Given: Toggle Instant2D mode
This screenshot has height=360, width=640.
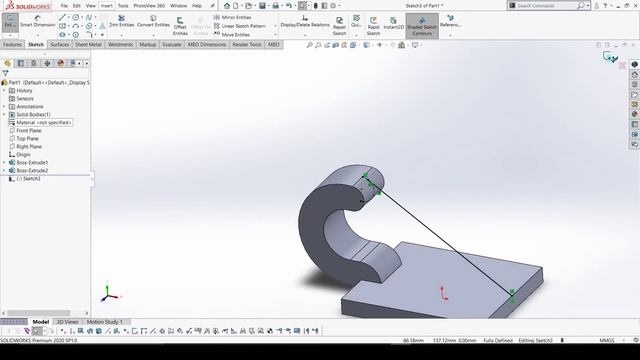Looking at the screenshot, I should (x=393, y=23).
